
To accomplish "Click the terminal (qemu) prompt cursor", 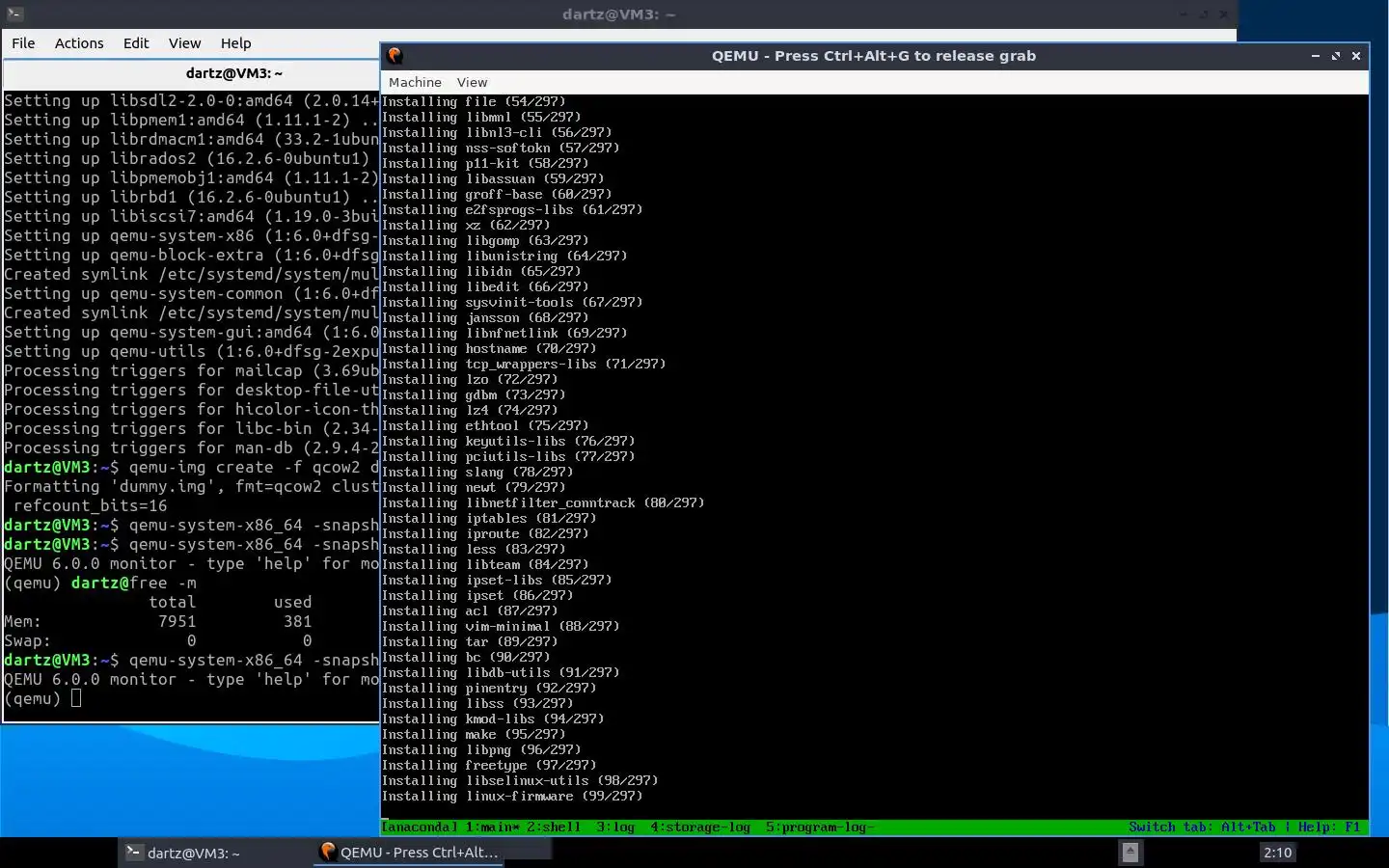I will (x=76, y=699).
